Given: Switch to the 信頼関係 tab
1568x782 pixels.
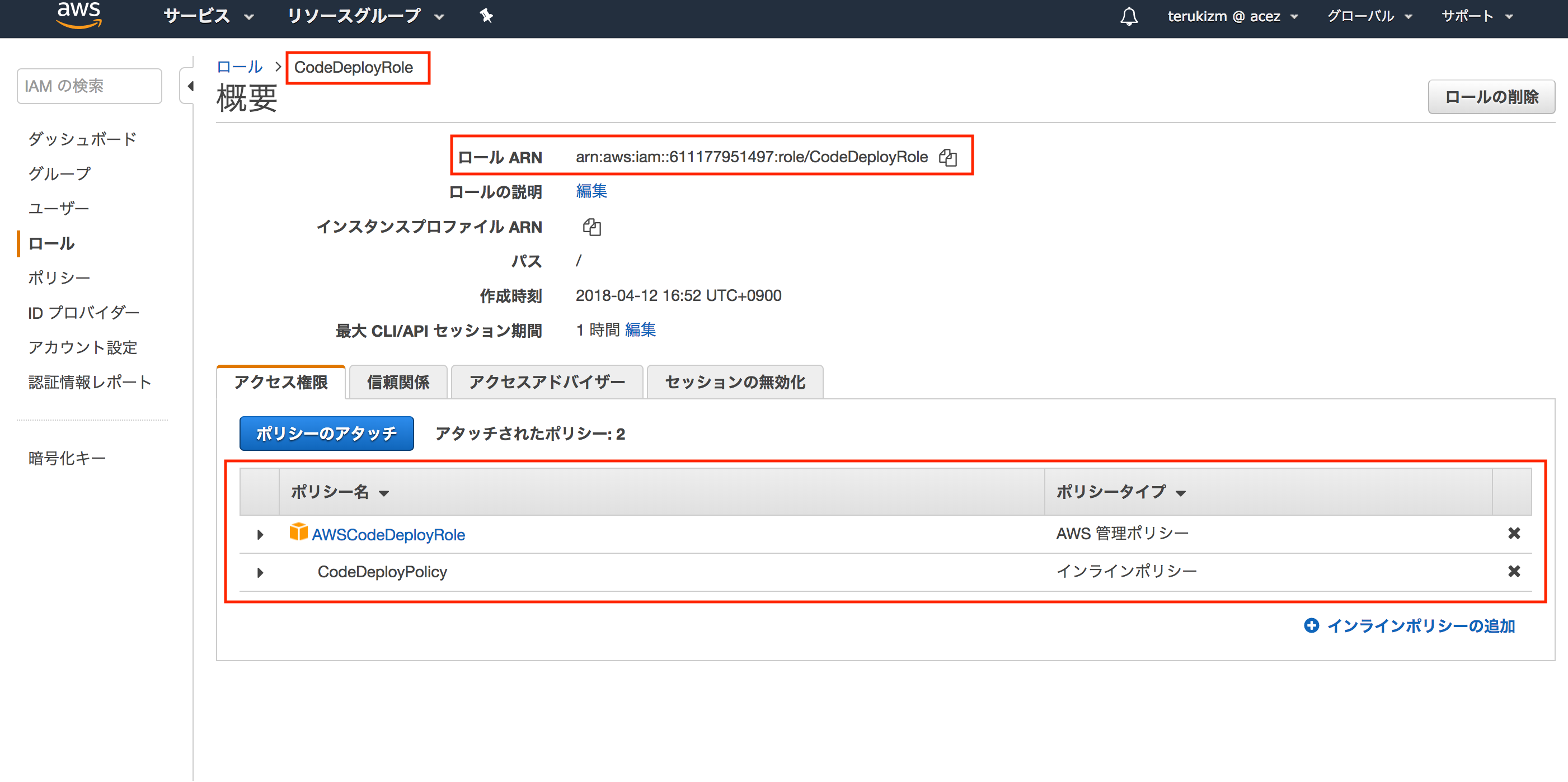Looking at the screenshot, I should click(398, 382).
